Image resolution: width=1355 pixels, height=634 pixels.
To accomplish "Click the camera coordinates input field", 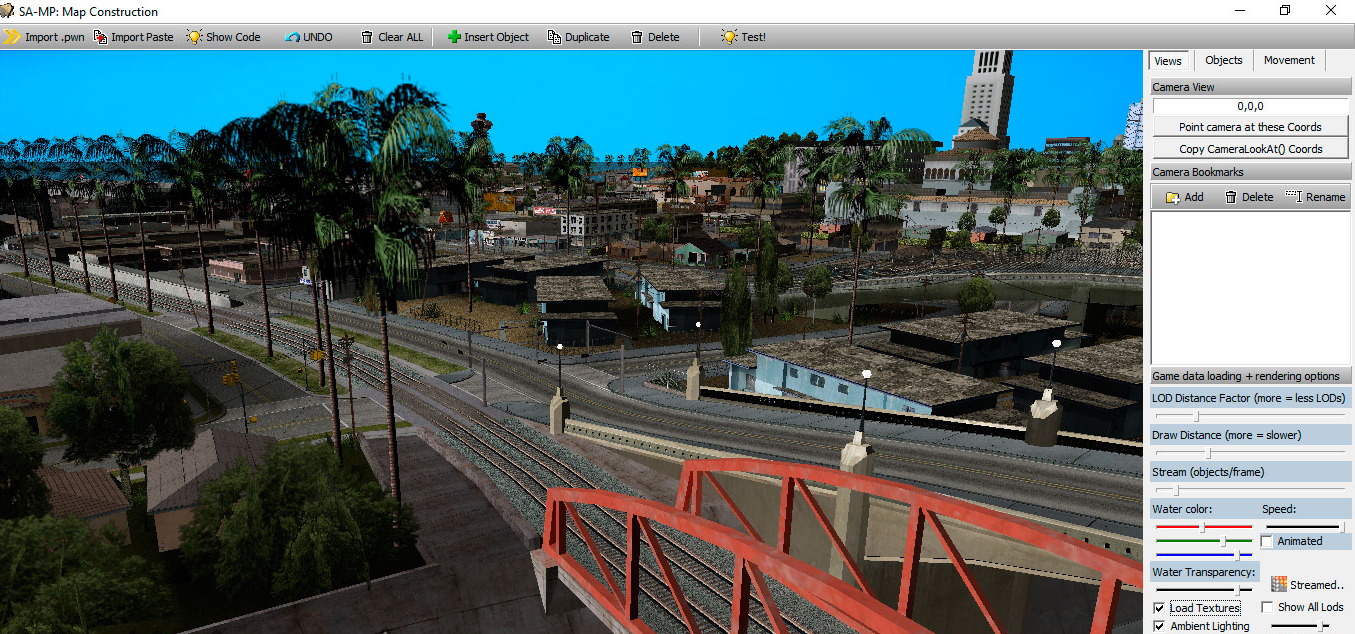I will pyautogui.click(x=1250, y=106).
